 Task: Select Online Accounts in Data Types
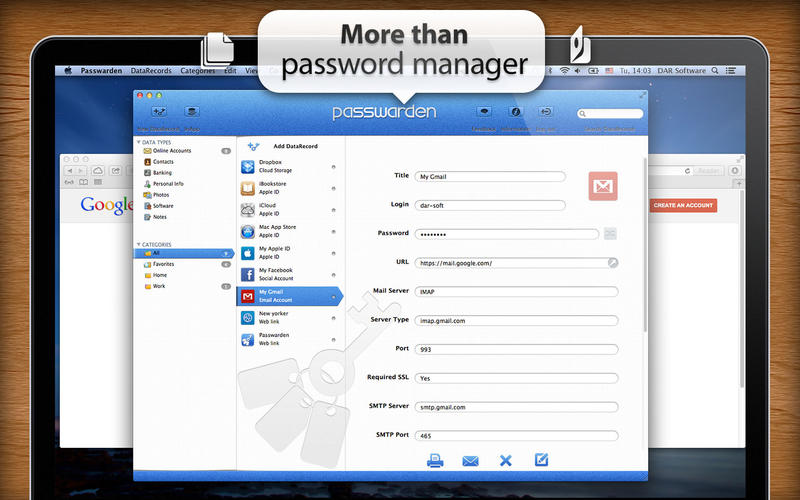[x=184, y=151]
